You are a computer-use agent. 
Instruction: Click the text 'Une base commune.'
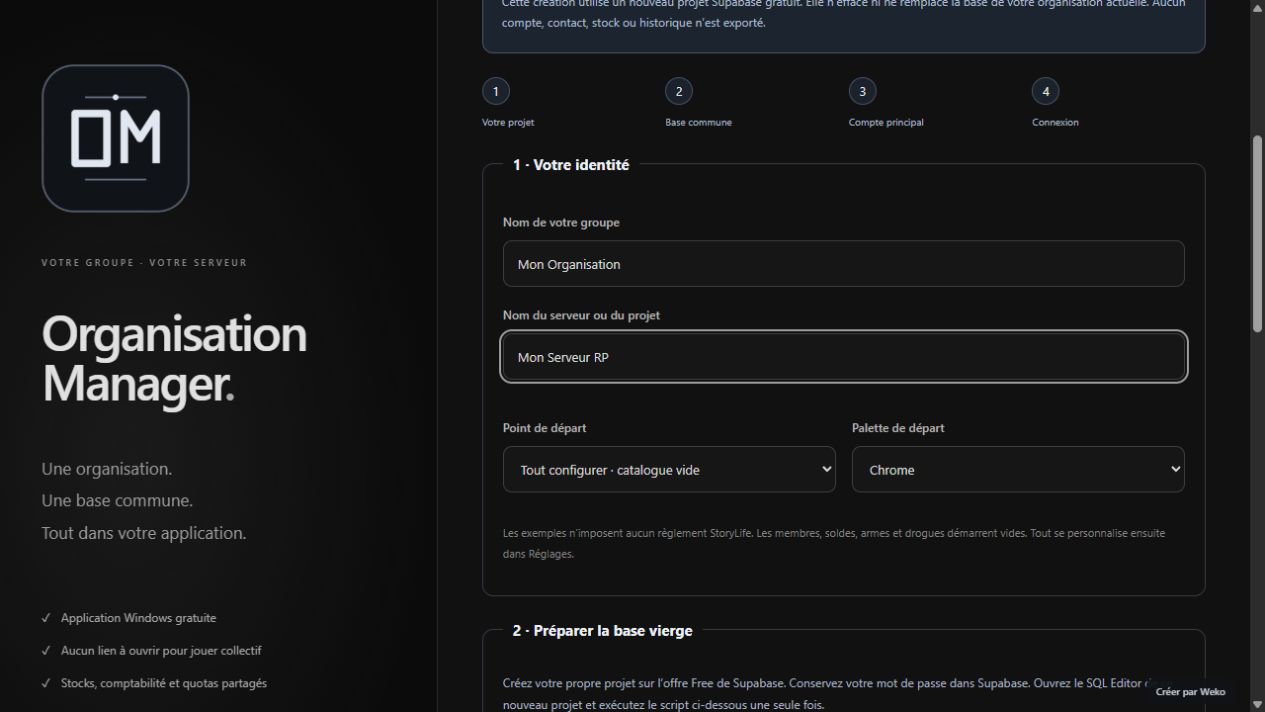coord(117,501)
